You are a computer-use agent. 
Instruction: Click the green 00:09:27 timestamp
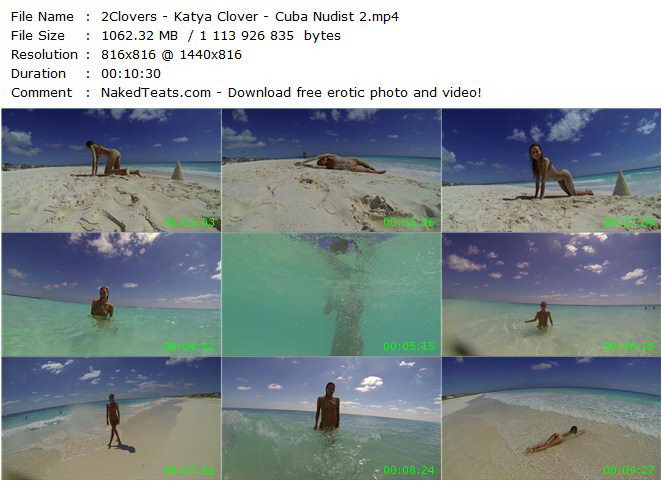click(629, 470)
